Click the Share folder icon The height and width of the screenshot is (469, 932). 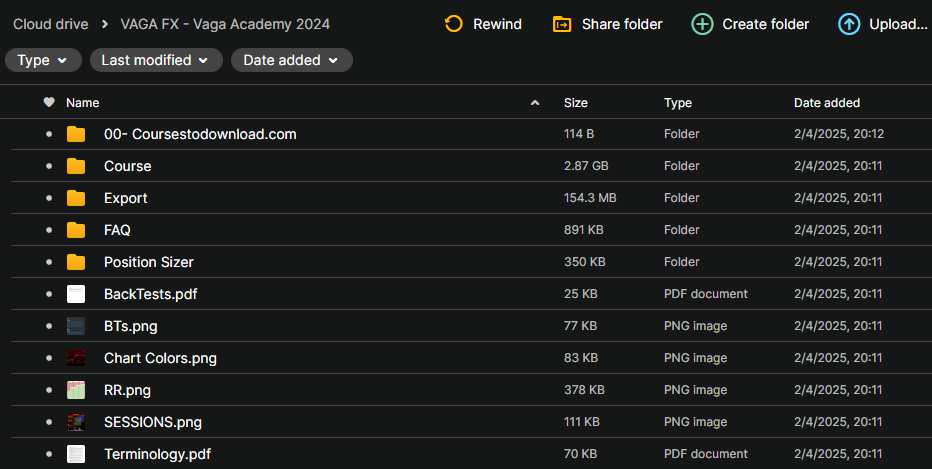click(x=562, y=24)
